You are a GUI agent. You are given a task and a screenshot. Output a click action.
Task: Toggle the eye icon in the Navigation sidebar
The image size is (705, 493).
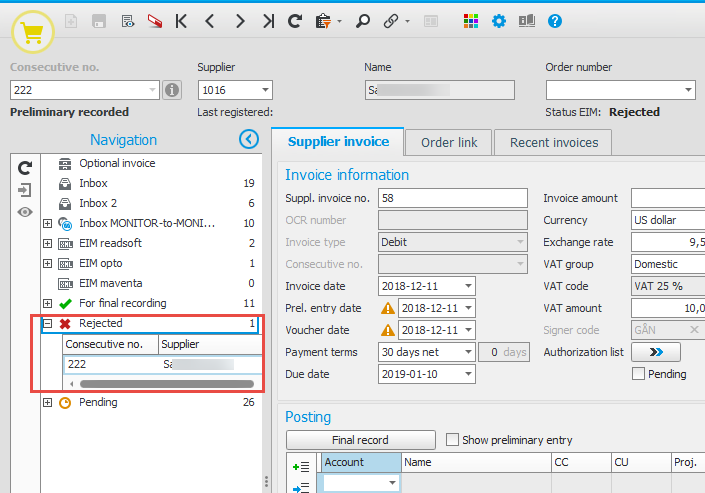[x=25, y=212]
